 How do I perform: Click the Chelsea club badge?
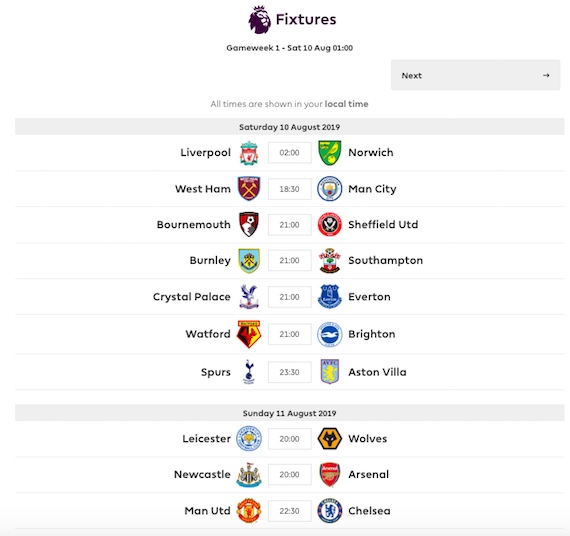[330, 511]
